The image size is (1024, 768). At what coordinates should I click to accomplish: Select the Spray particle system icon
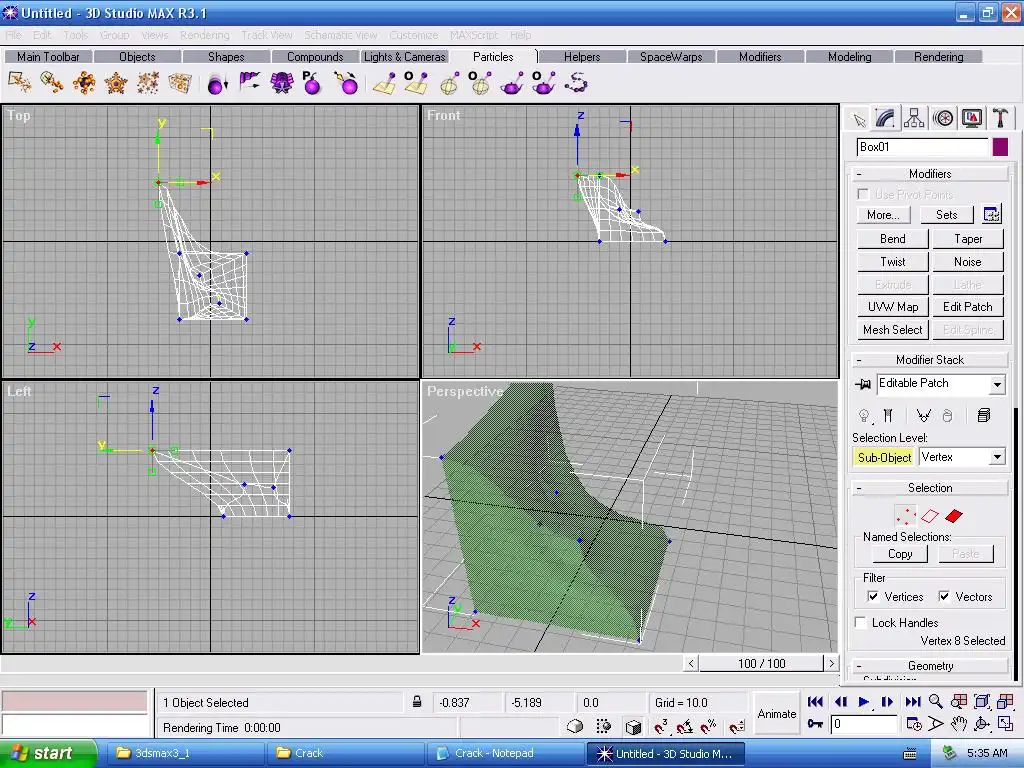20,83
